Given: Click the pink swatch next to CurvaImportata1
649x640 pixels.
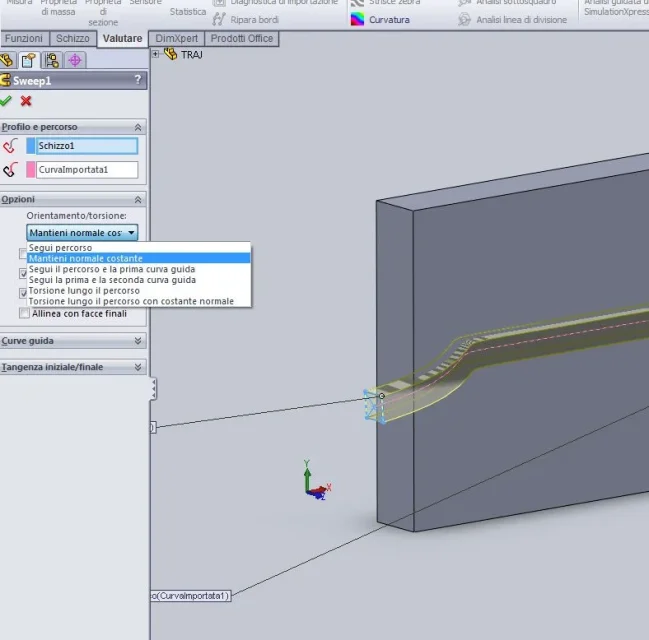Looking at the screenshot, I should pyautogui.click(x=31, y=170).
